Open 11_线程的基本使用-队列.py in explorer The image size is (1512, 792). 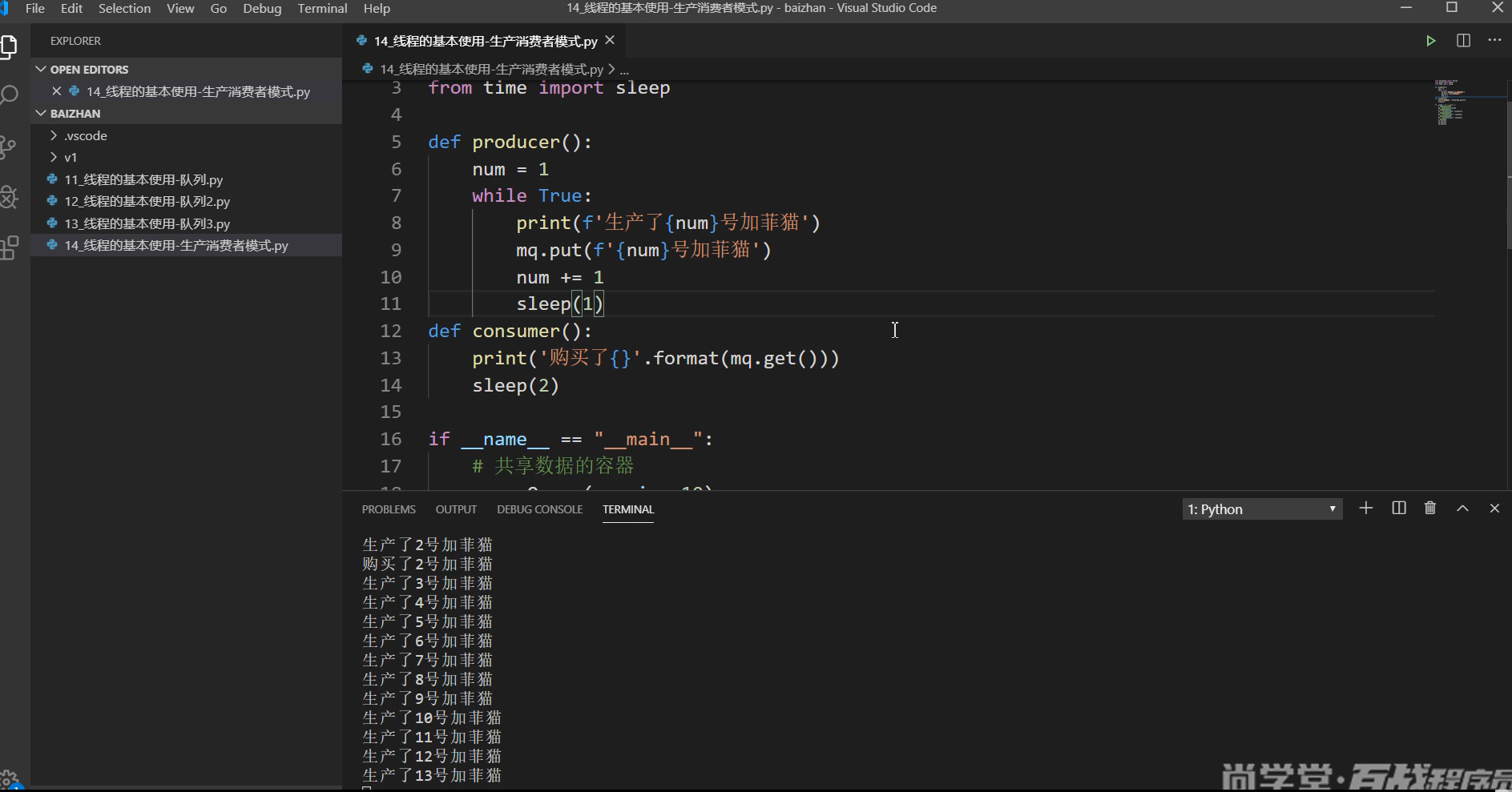click(x=143, y=179)
